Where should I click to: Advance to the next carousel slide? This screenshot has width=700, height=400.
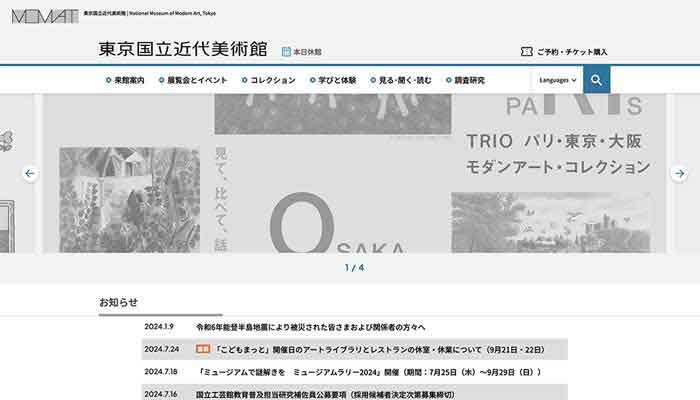click(x=679, y=173)
